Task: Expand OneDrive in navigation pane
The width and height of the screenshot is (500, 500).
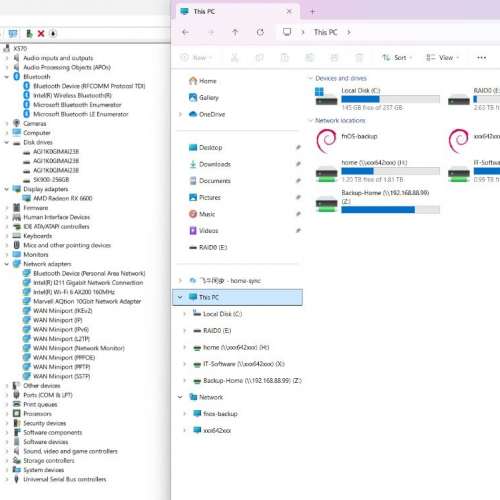Action: [x=180, y=114]
